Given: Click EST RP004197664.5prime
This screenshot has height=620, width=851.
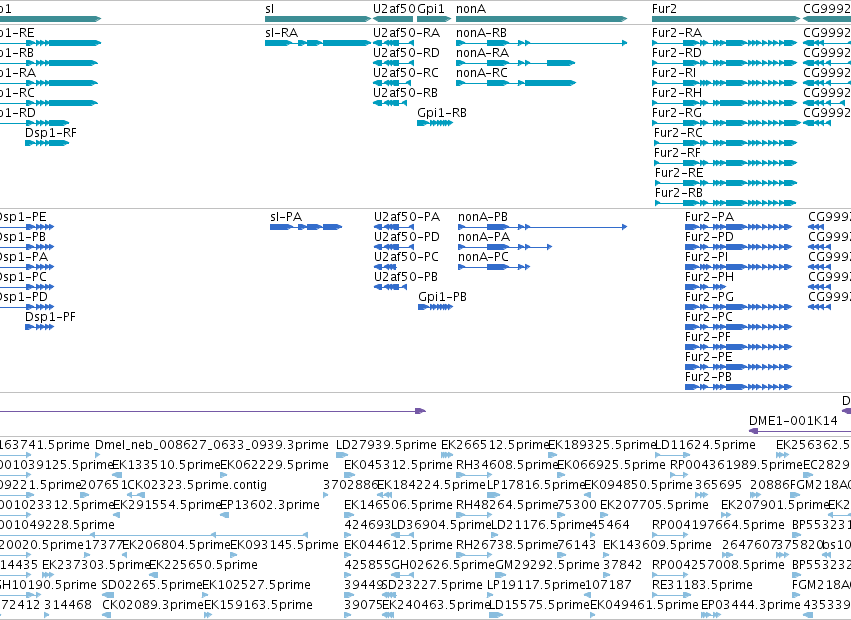Looking at the screenshot, I should point(719,526).
